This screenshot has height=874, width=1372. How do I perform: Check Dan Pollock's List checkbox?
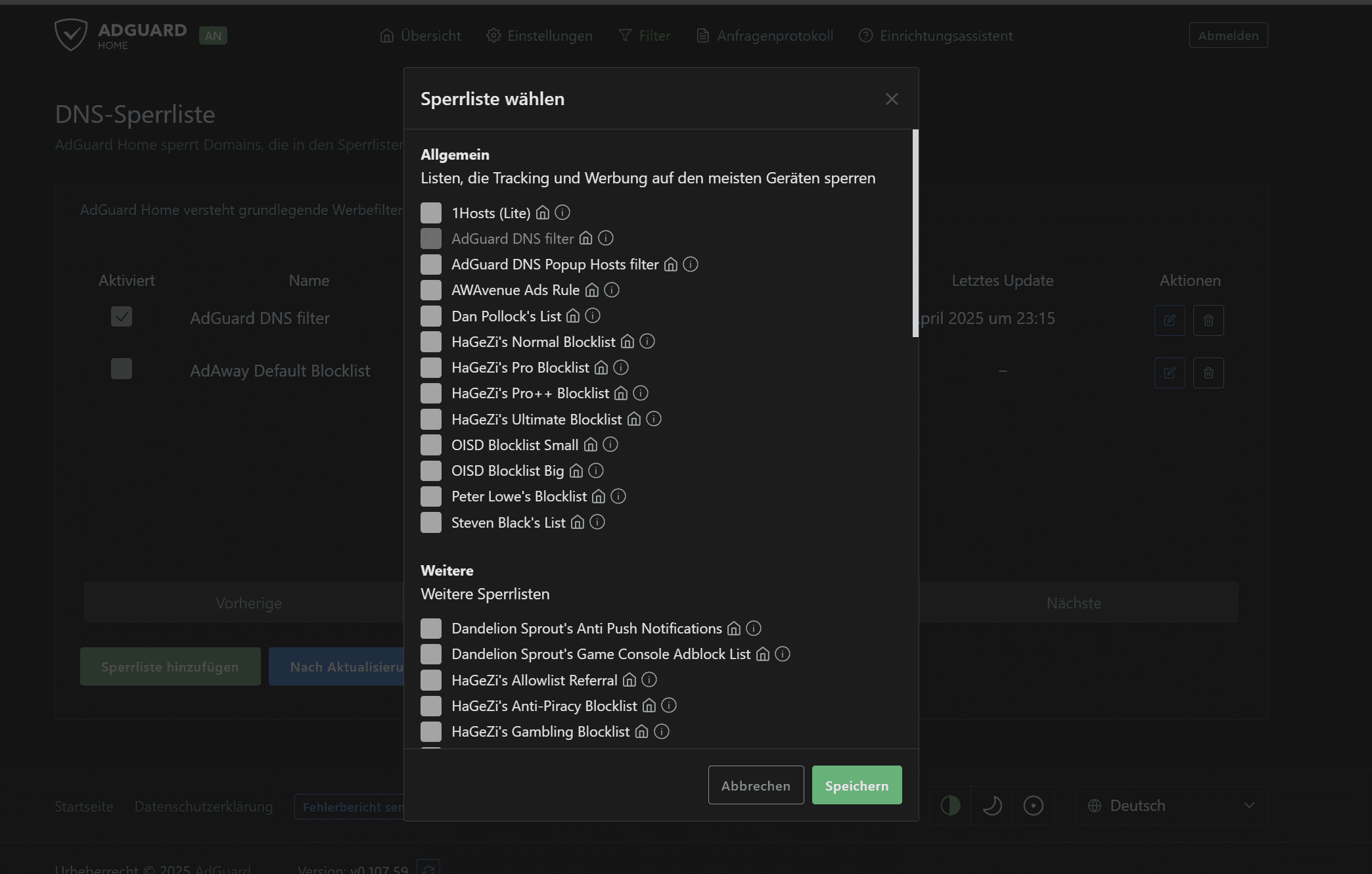pyautogui.click(x=431, y=316)
